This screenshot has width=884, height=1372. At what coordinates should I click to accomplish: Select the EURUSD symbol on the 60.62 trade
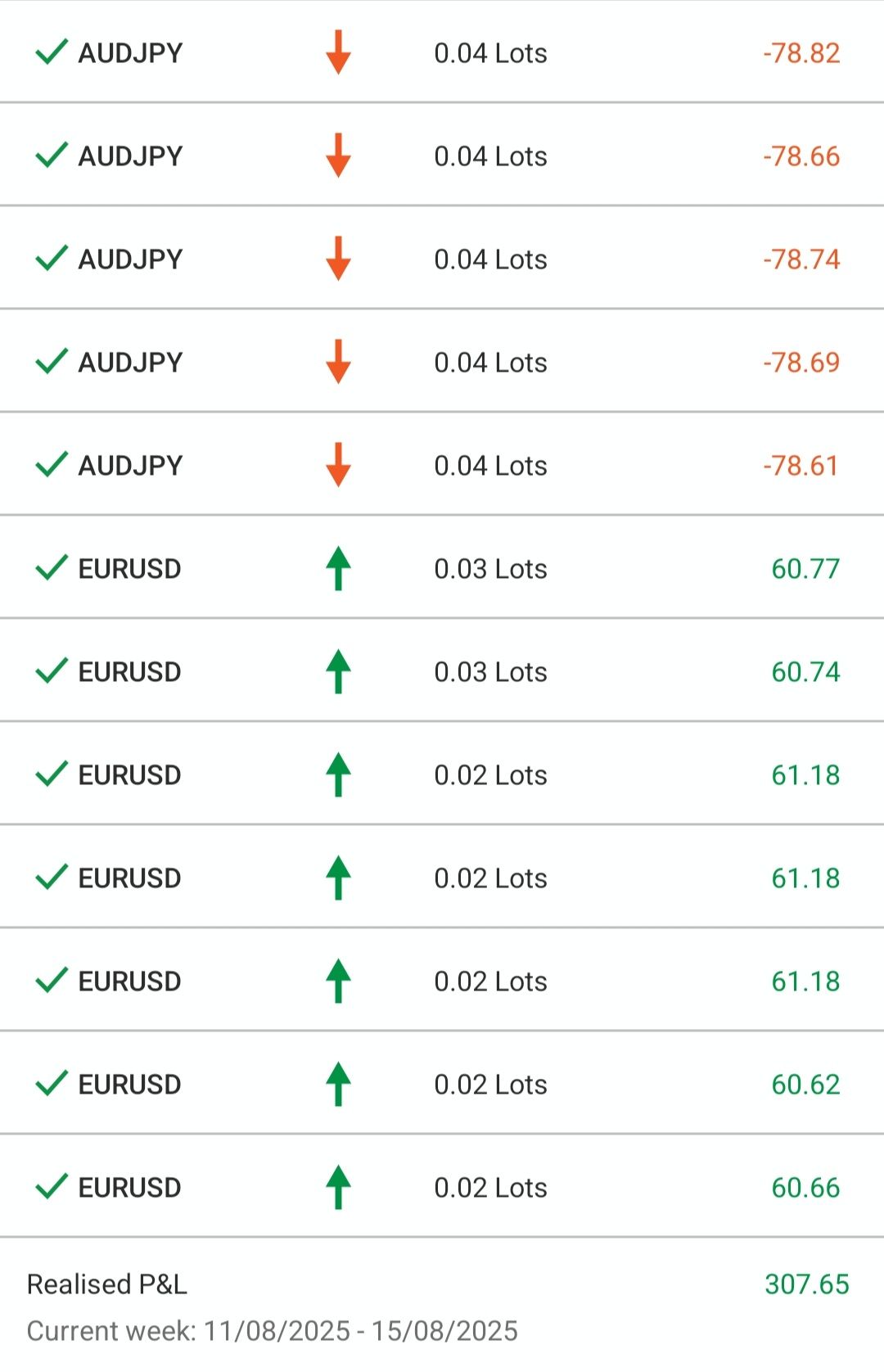(129, 1084)
